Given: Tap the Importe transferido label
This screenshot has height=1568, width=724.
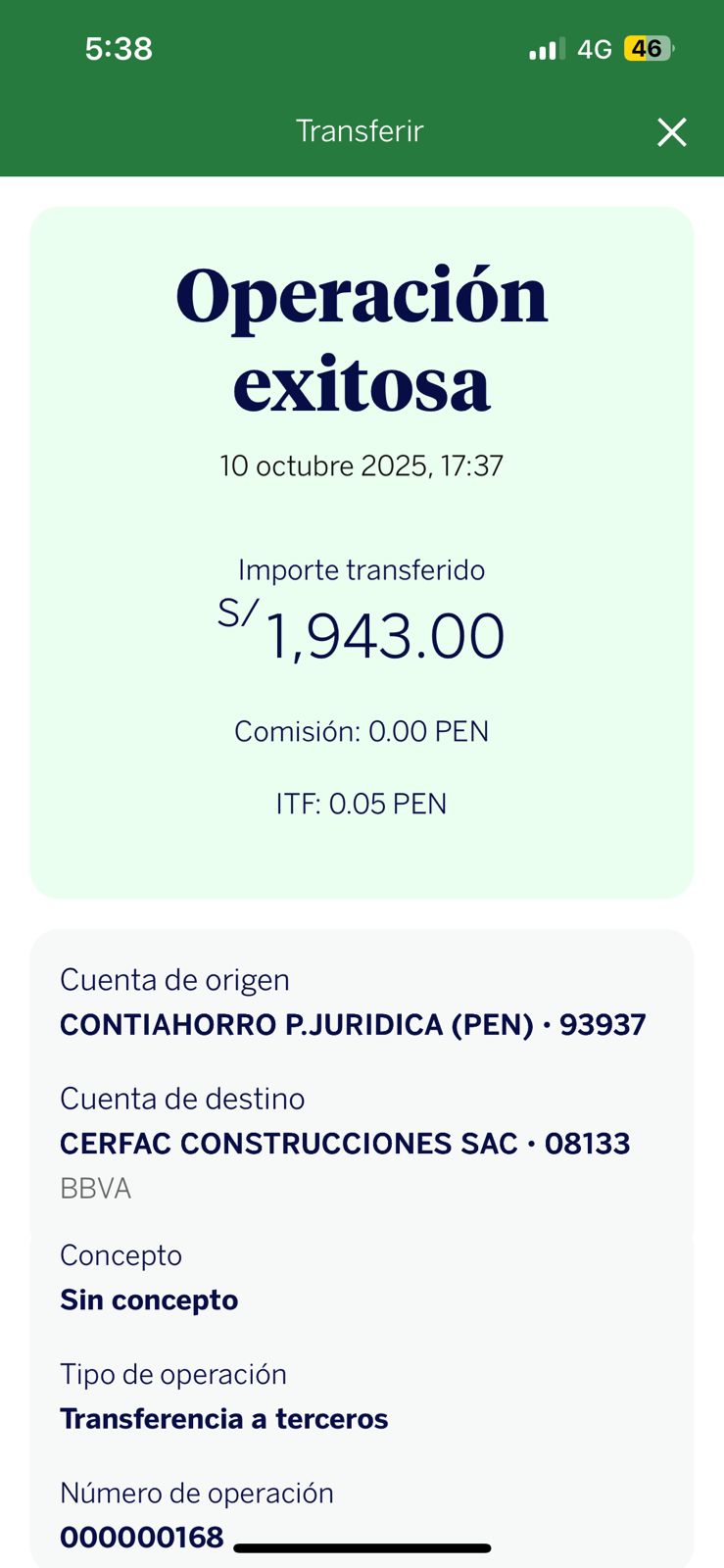Looking at the screenshot, I should [362, 570].
